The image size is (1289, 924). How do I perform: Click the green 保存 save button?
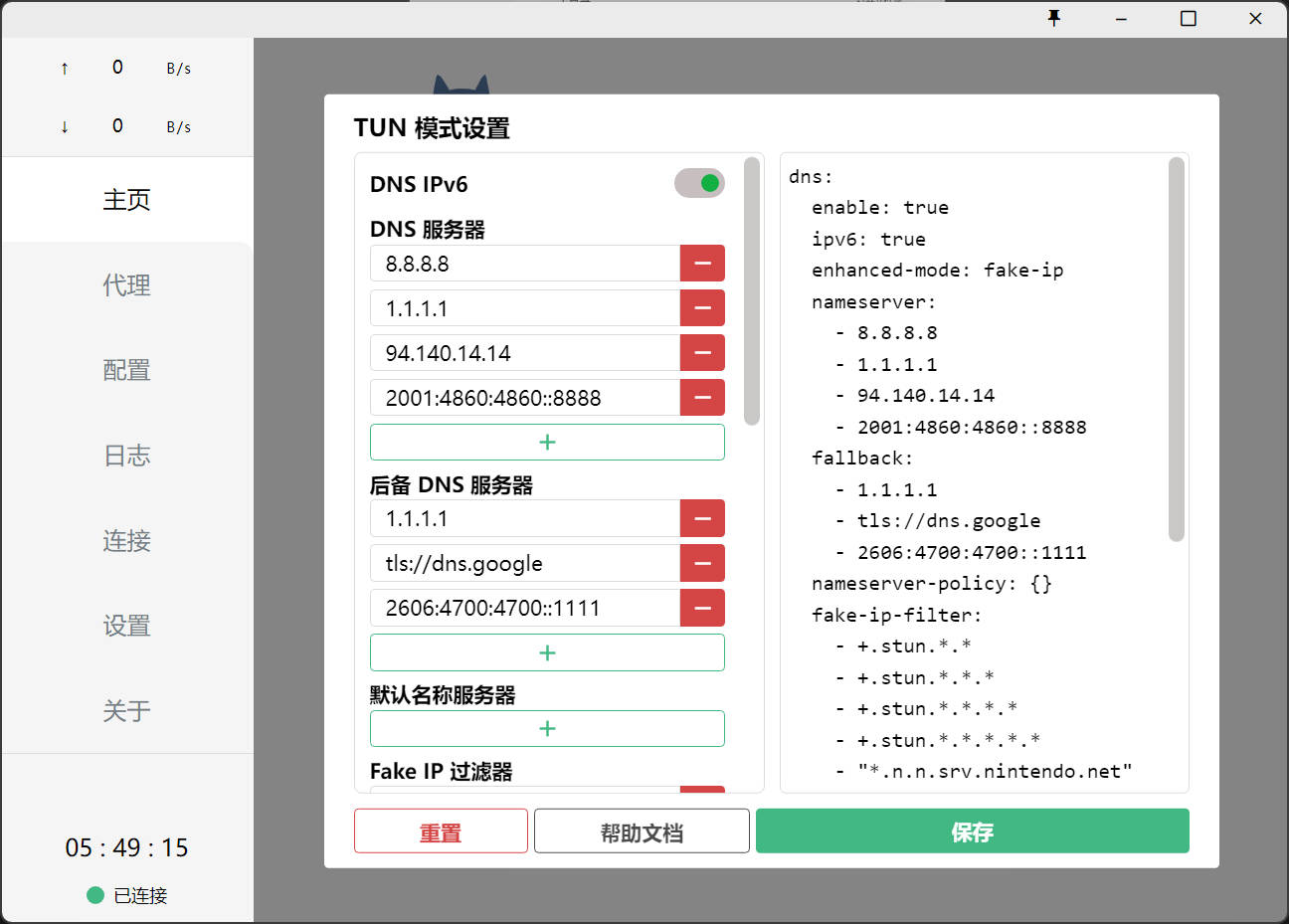pos(972,832)
